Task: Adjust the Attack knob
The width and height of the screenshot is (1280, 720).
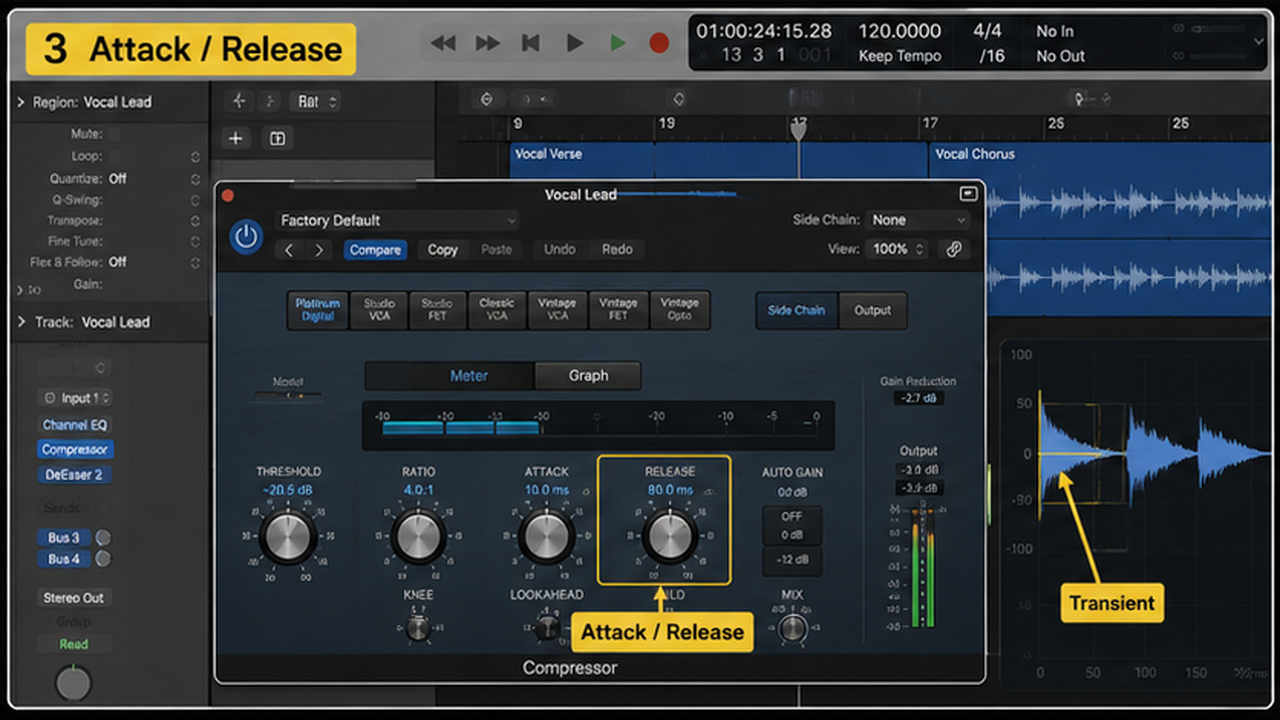Action: point(547,537)
